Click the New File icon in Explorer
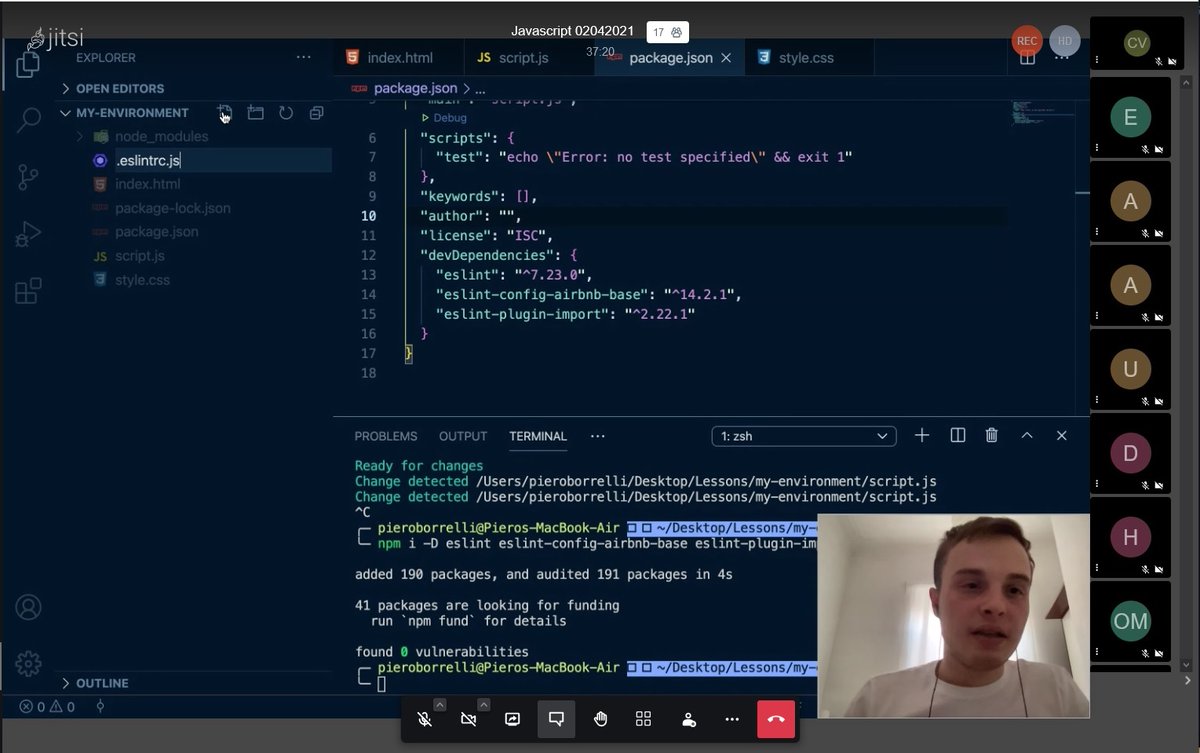1200x753 pixels. pyautogui.click(x=225, y=113)
